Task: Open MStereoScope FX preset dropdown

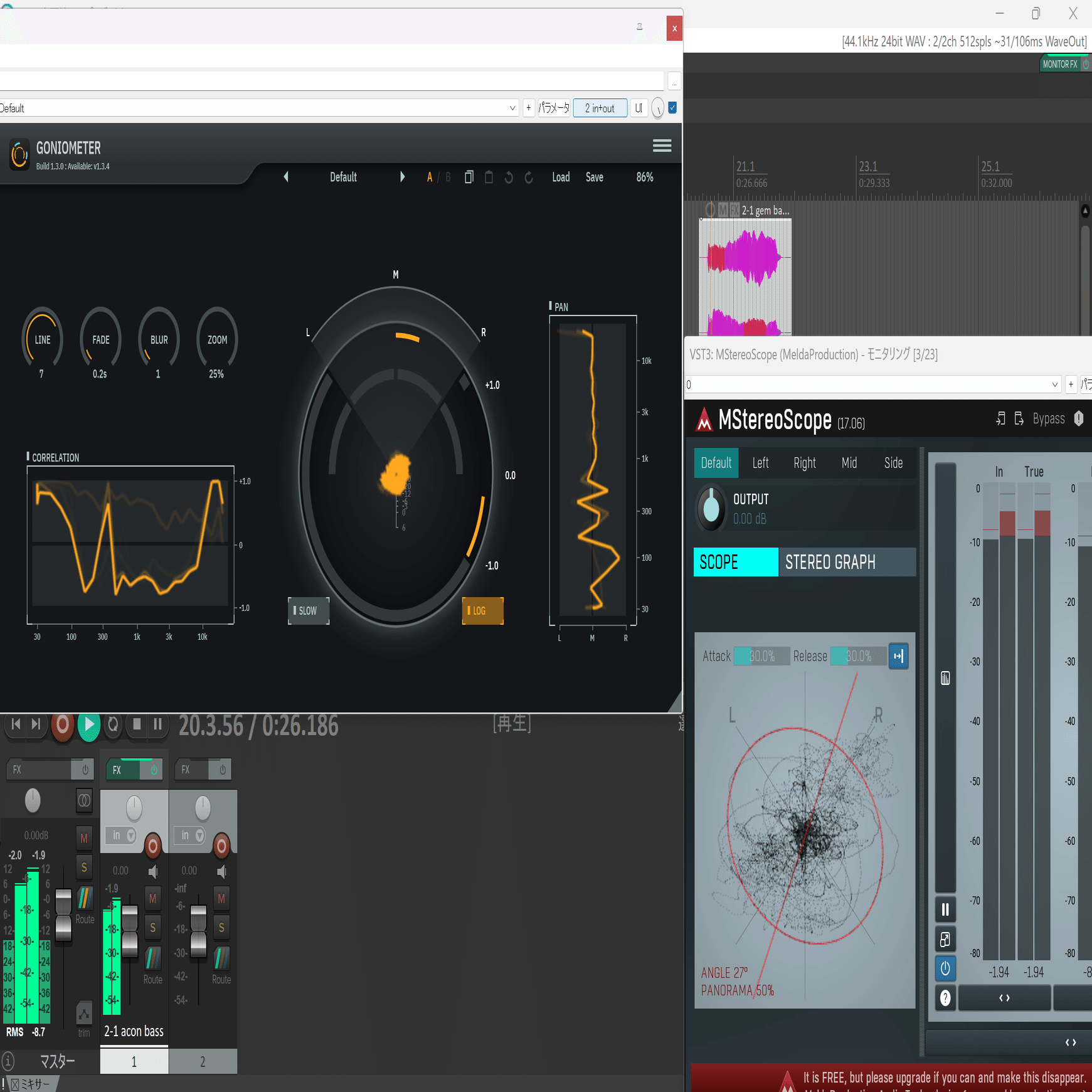Action: pos(872,384)
